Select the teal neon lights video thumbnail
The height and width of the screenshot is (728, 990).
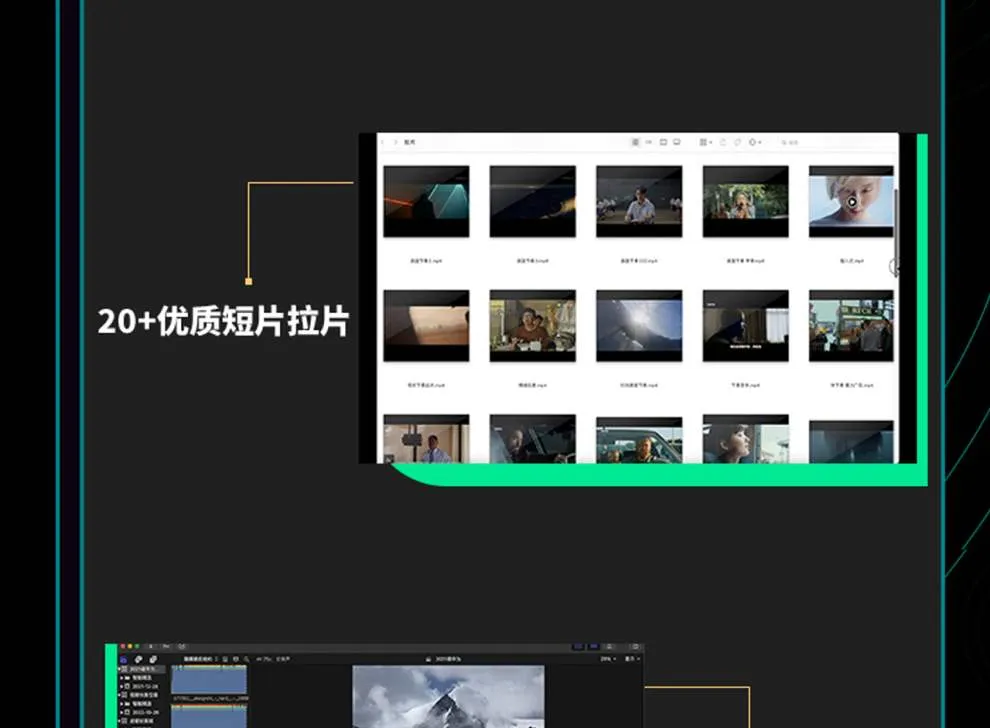(x=426, y=202)
